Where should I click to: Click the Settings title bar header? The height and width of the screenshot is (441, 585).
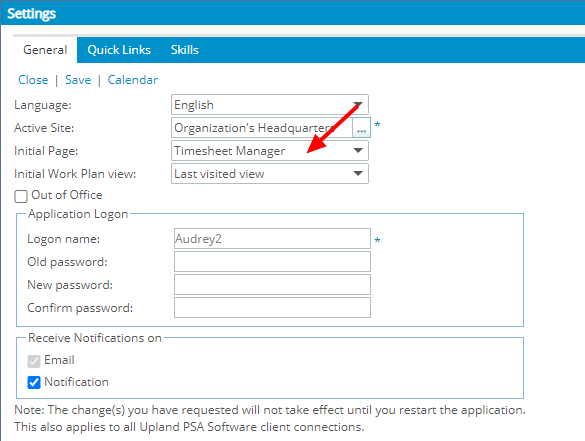tap(292, 13)
